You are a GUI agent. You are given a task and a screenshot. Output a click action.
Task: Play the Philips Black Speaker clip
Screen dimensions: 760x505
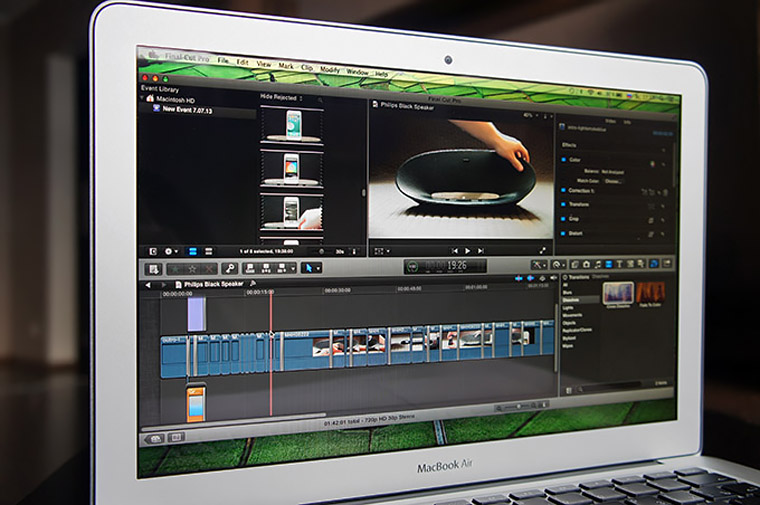point(468,251)
